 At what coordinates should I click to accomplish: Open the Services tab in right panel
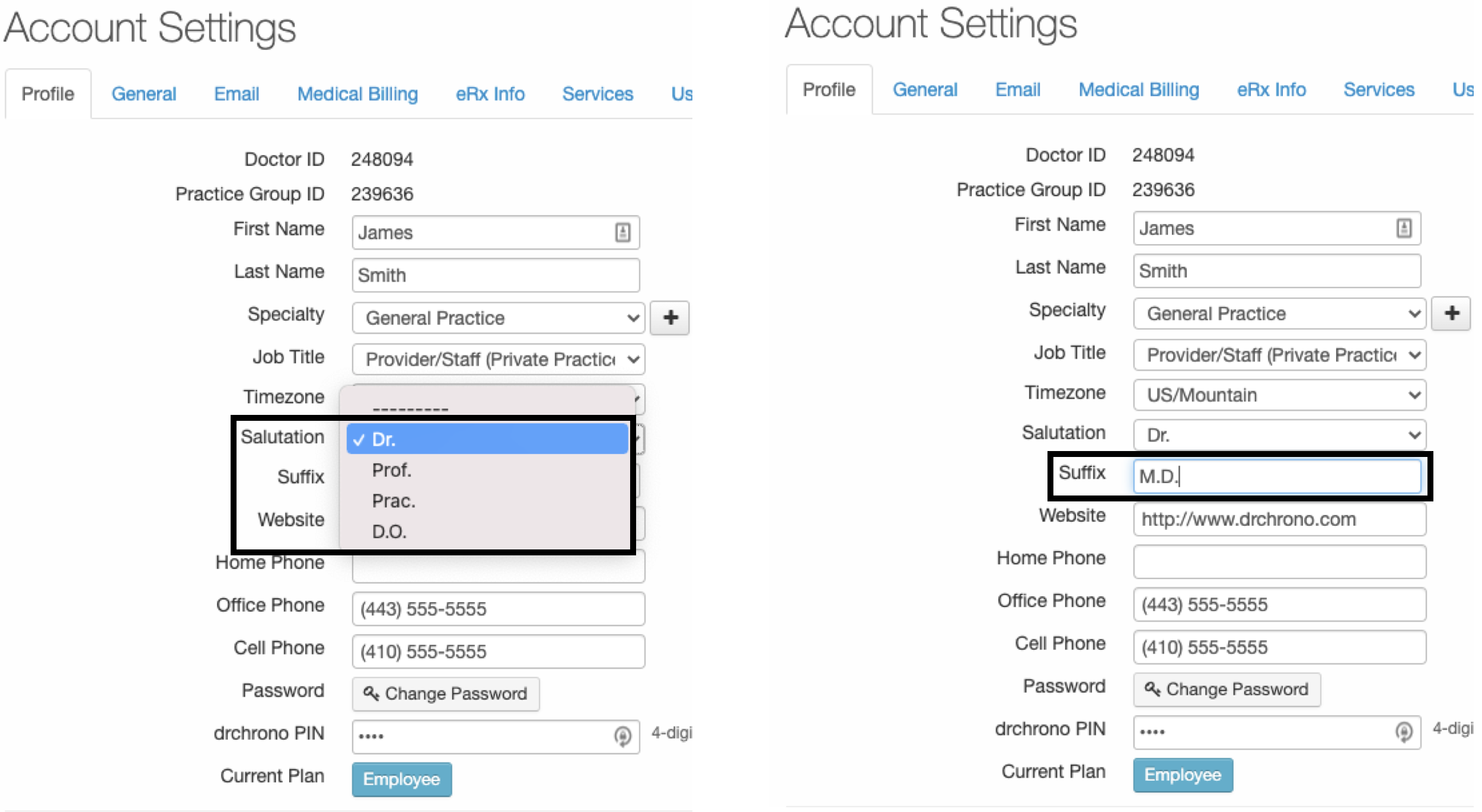pos(1379,89)
